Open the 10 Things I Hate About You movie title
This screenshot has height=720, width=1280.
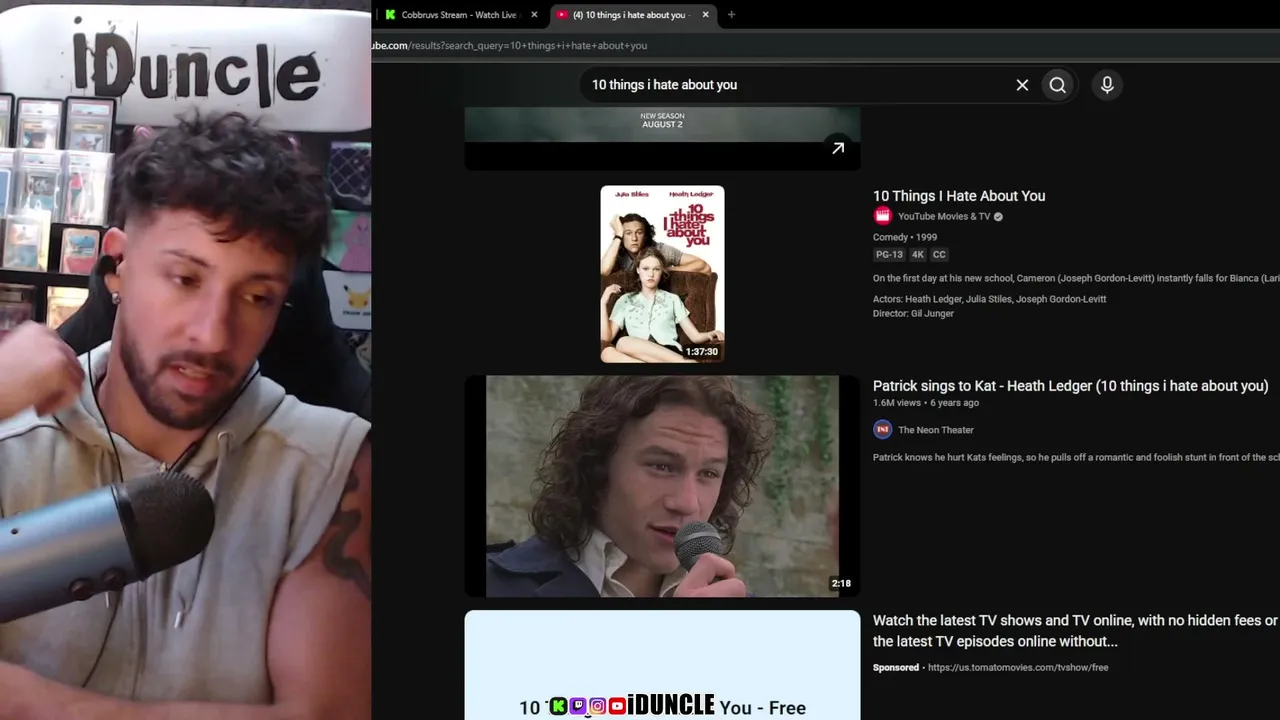pos(959,196)
